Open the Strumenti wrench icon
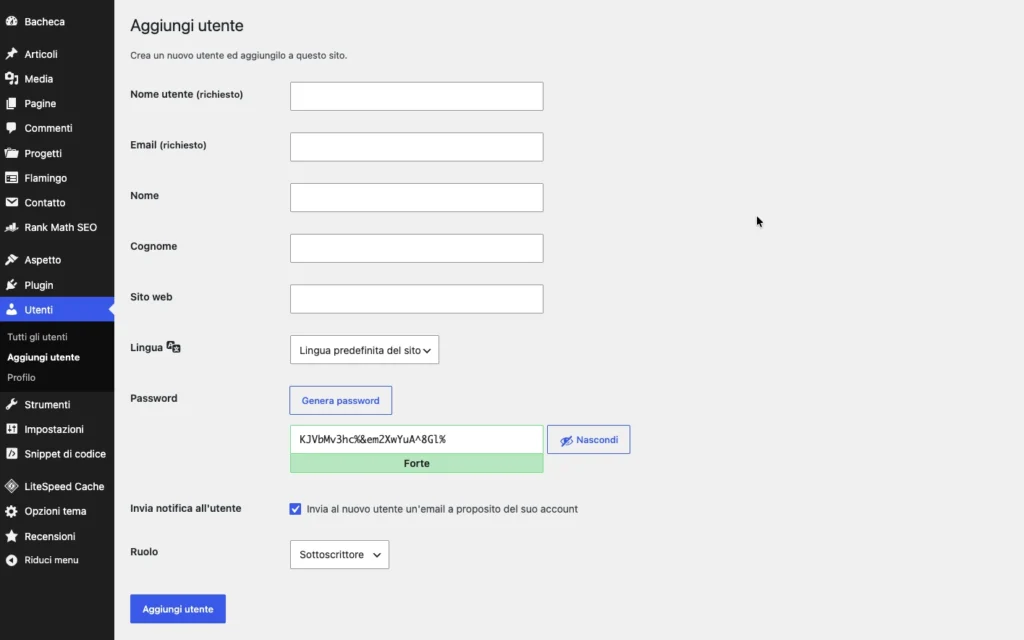The image size is (1024, 640). pos(11,405)
